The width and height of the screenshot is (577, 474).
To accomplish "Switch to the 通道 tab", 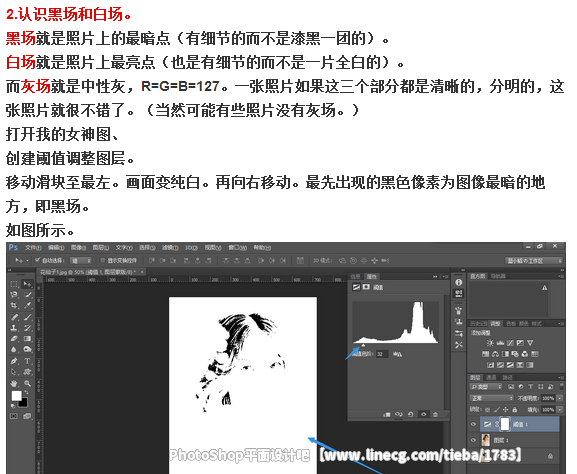I will (491, 378).
